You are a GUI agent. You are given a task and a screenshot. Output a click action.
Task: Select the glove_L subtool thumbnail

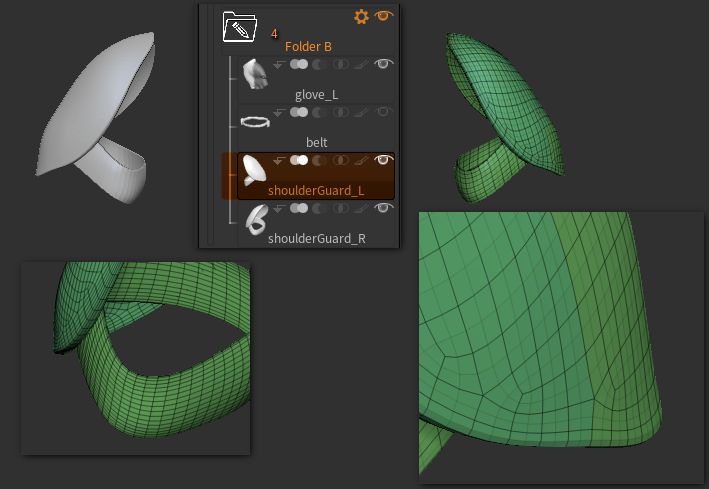256,74
